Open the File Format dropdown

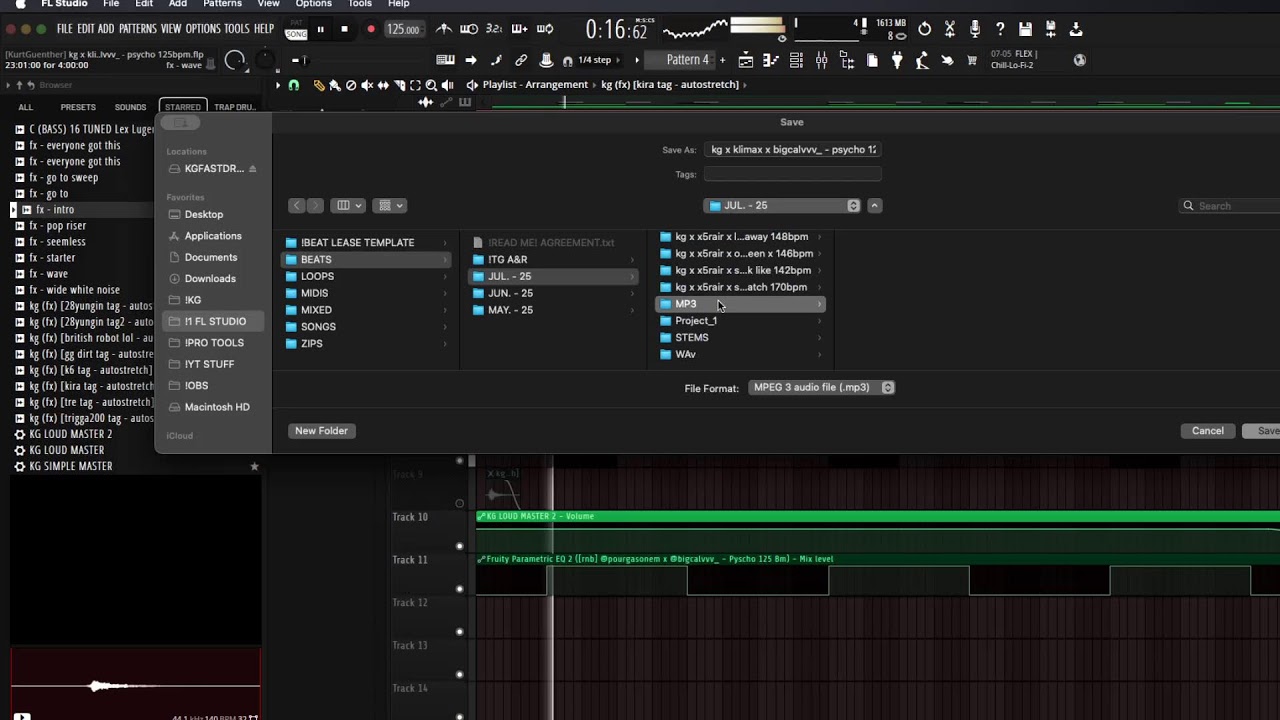[x=821, y=388]
